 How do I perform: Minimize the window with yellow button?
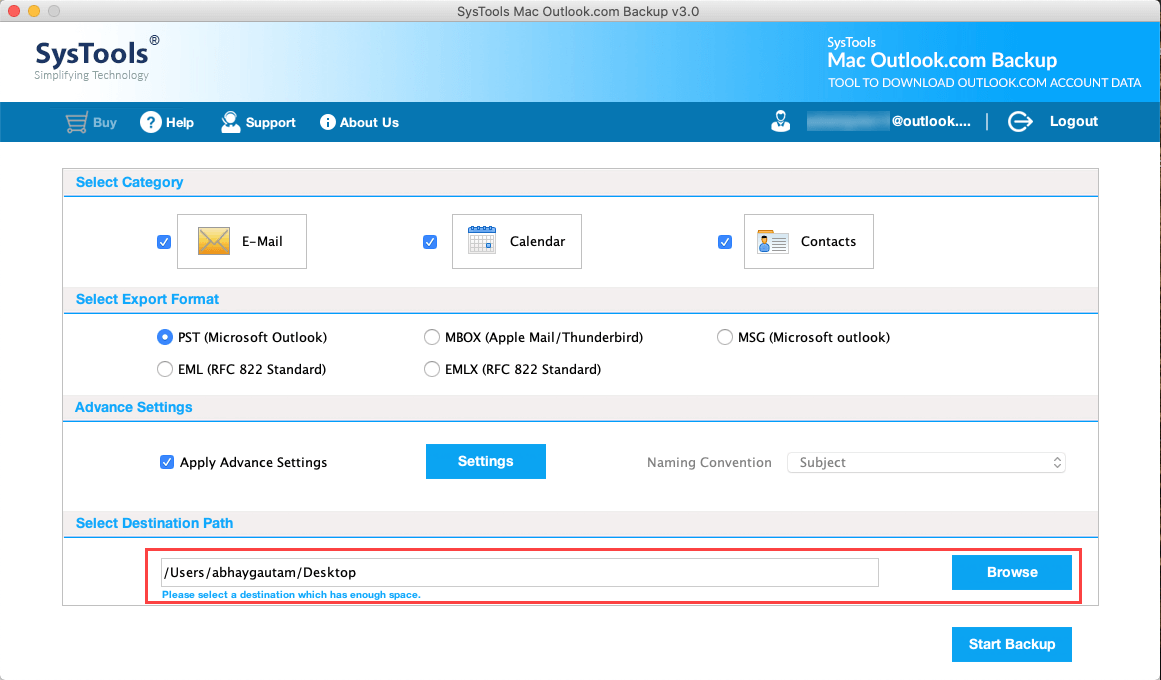pyautogui.click(x=33, y=11)
